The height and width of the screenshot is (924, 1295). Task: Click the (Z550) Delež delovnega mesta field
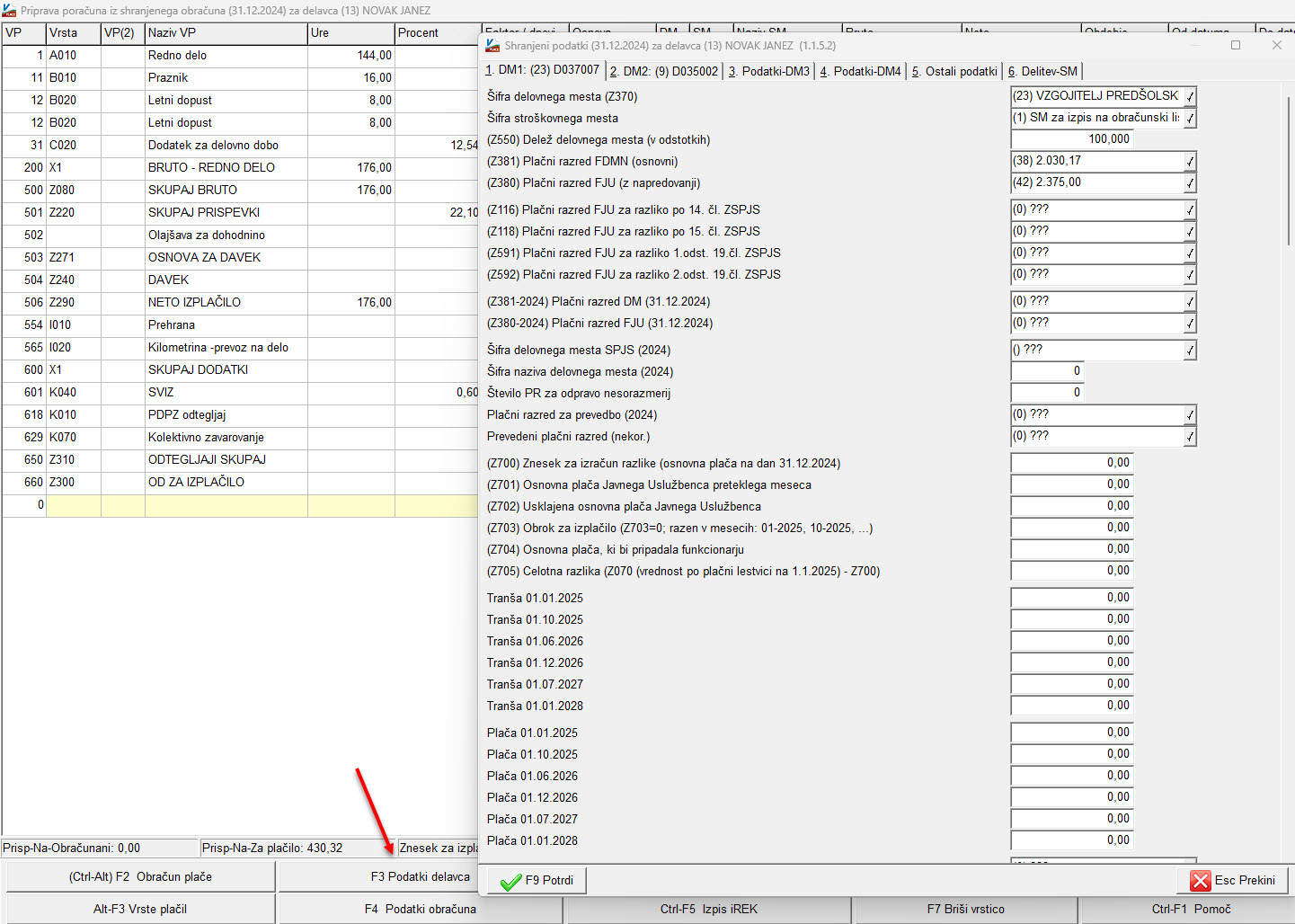click(1072, 139)
